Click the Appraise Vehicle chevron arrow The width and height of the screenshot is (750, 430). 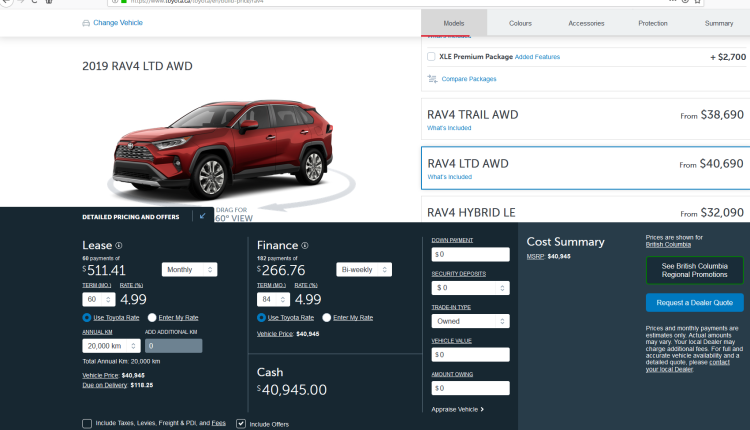tap(482, 409)
